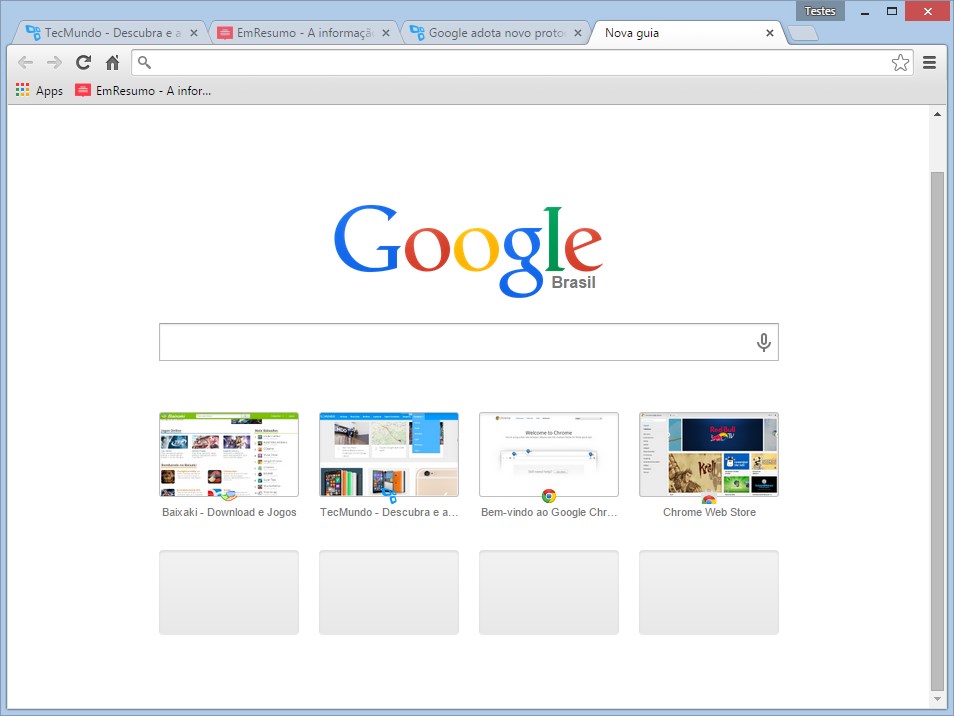Close the Nova guia tab
The height and width of the screenshot is (716, 954).
(x=770, y=33)
